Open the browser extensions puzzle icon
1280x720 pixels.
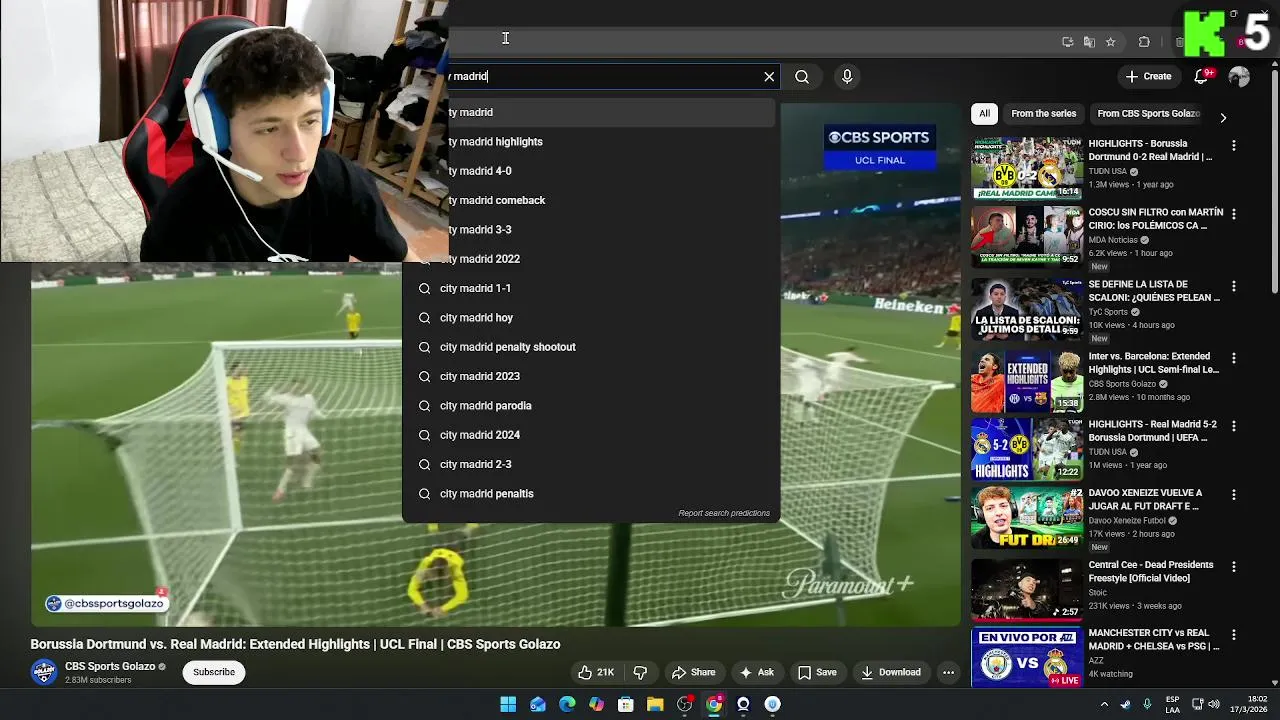click(x=1144, y=42)
